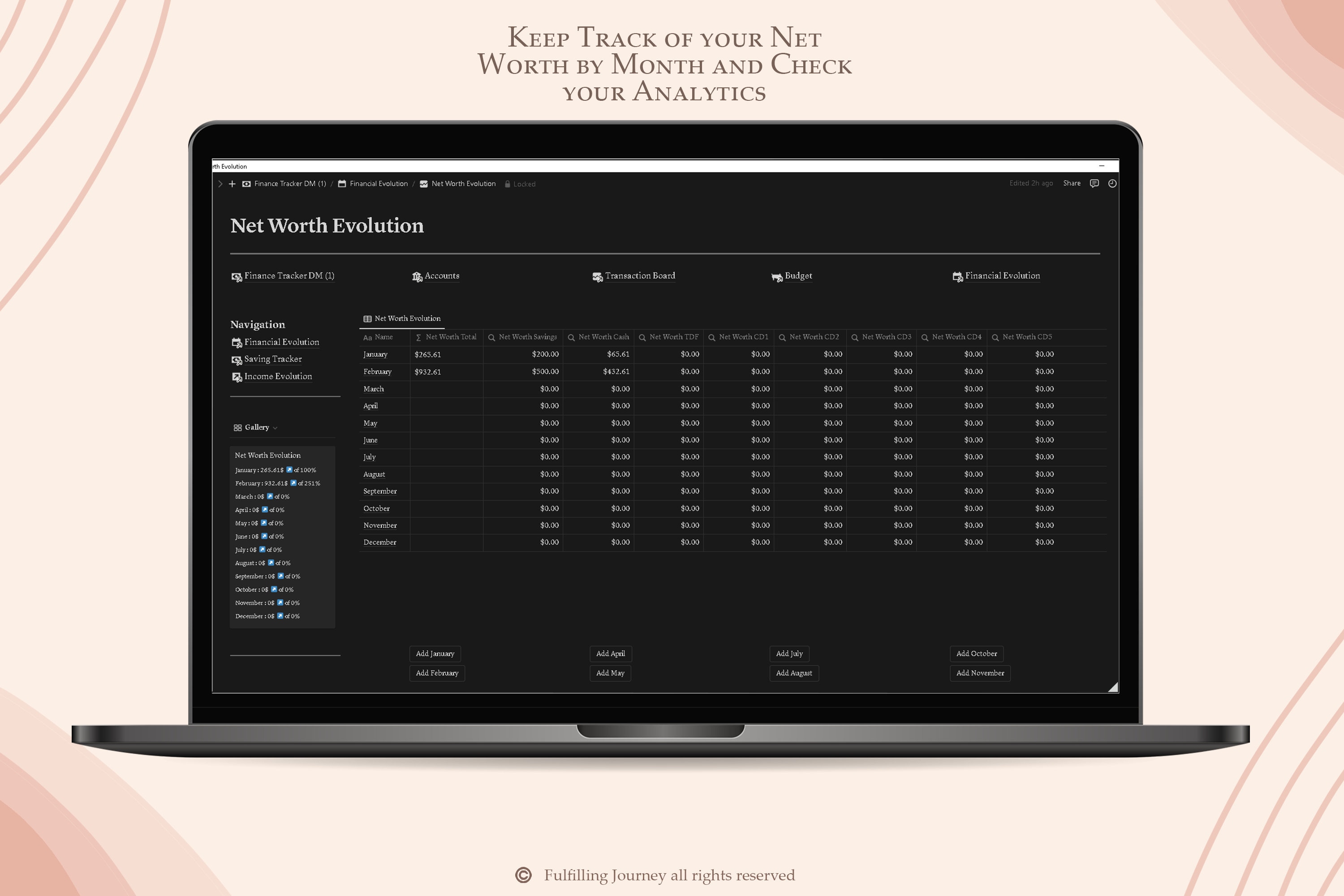Viewport: 1344px width, 896px height.
Task: Click the Add January button
Action: (435, 654)
